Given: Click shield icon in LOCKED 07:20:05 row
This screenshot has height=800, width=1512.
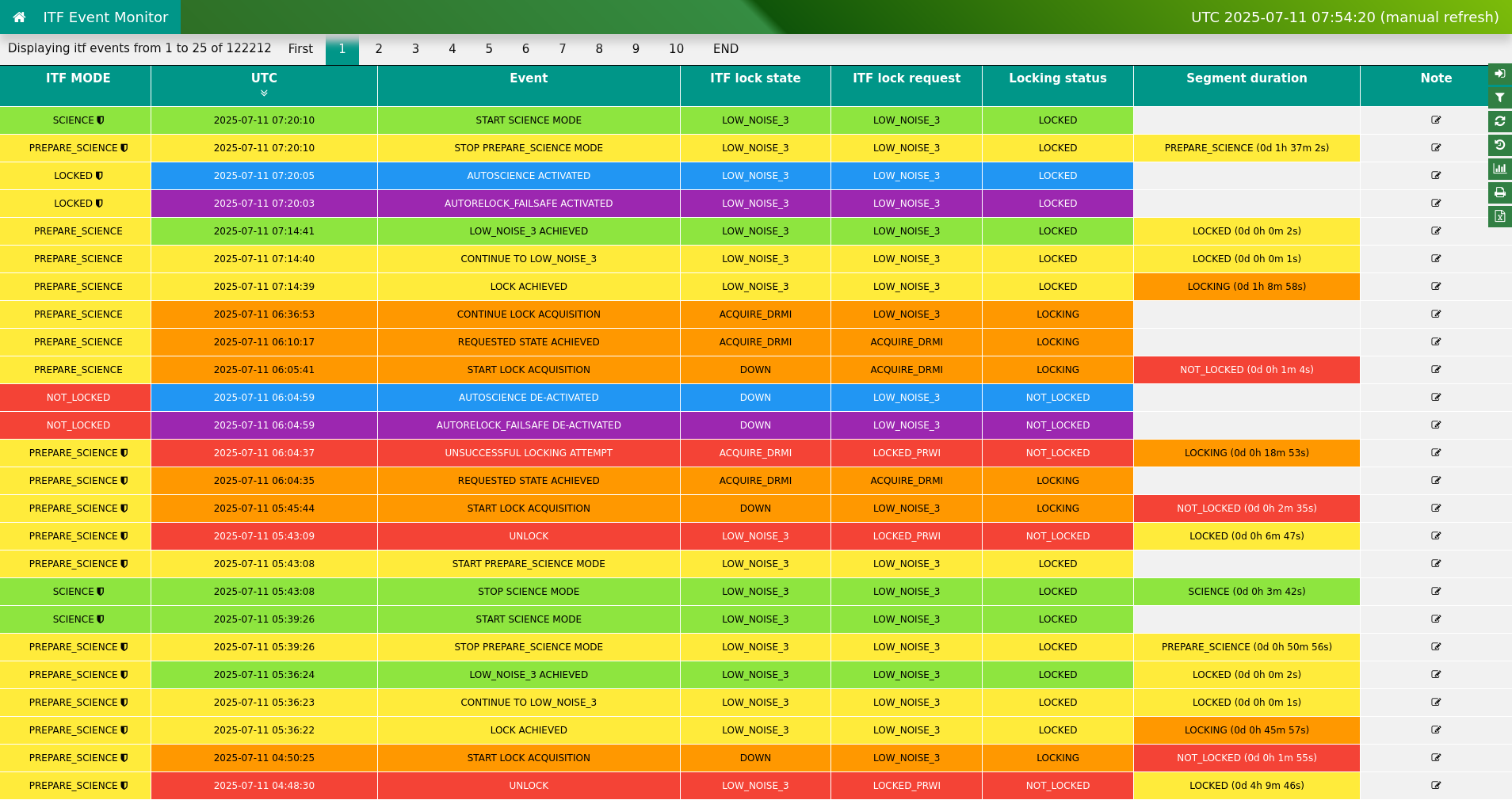Looking at the screenshot, I should point(99,176).
